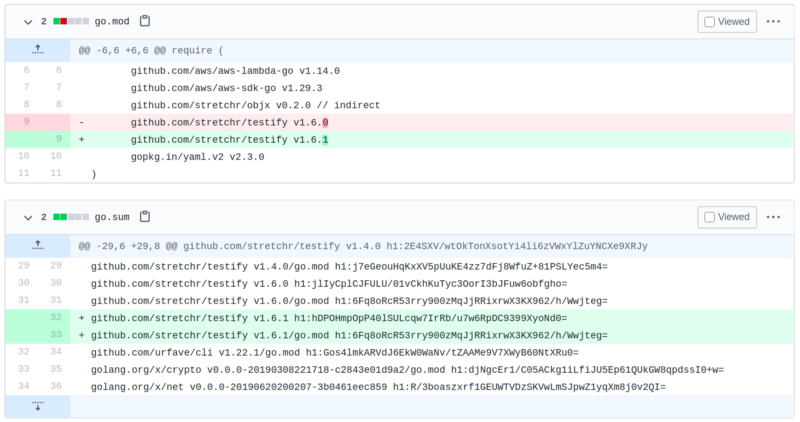
Task: Mark go.mod as Viewed
Action: pyautogui.click(x=727, y=21)
